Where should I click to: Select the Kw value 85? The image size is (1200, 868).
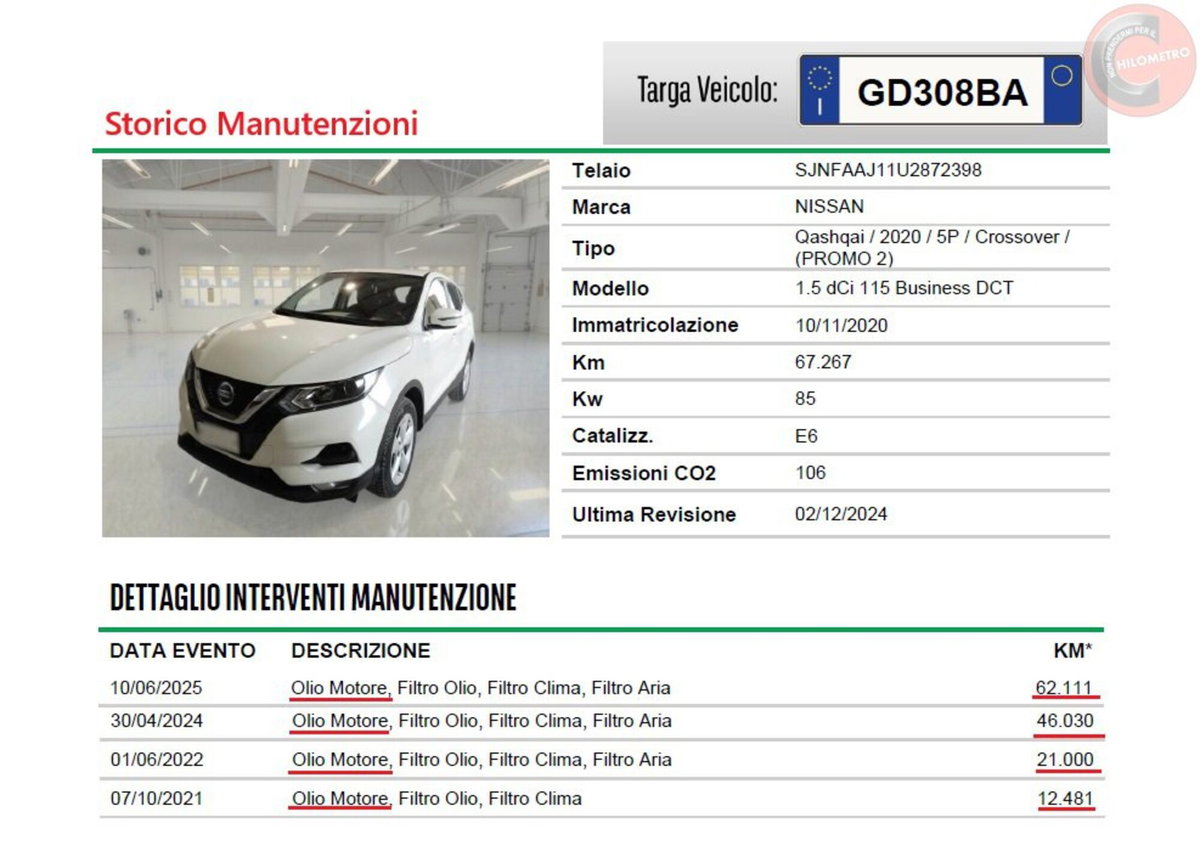805,399
